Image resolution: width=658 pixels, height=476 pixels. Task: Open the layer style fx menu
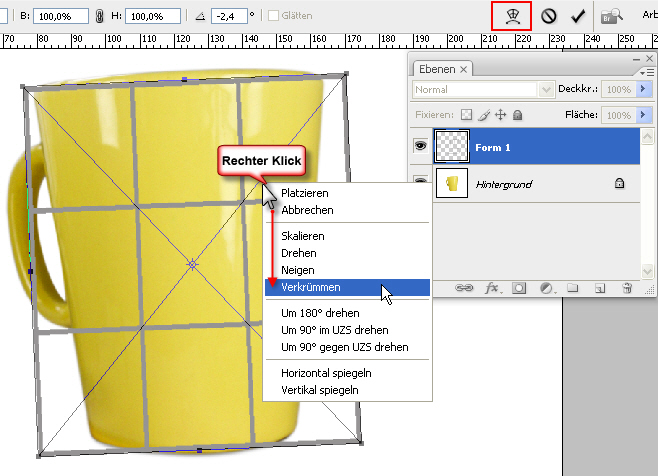492,288
